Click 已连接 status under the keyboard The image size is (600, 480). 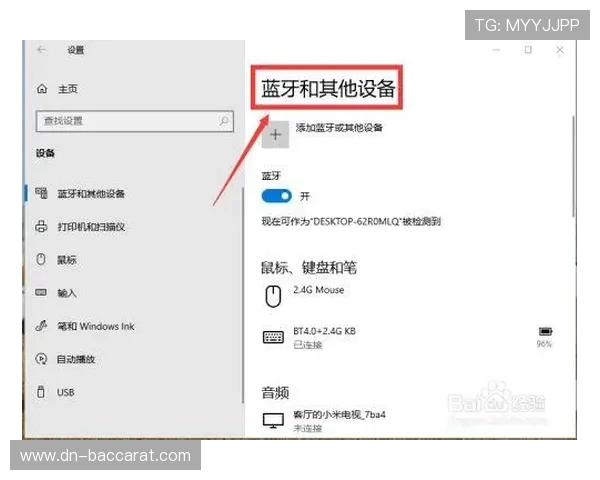click(308, 345)
